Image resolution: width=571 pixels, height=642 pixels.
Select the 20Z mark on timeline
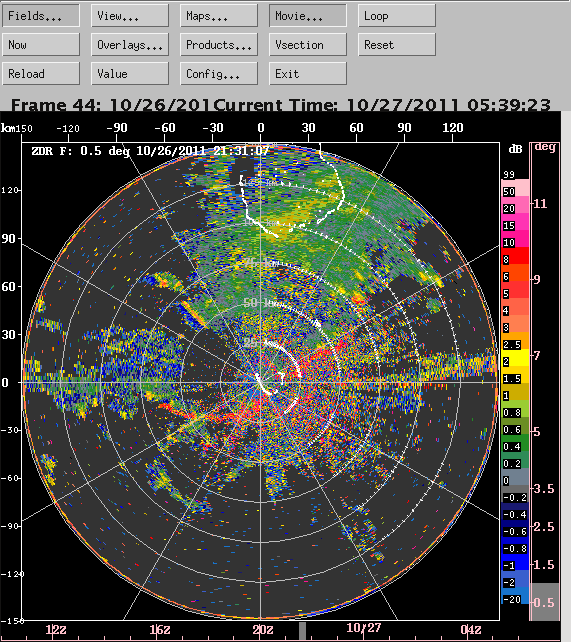coord(262,629)
